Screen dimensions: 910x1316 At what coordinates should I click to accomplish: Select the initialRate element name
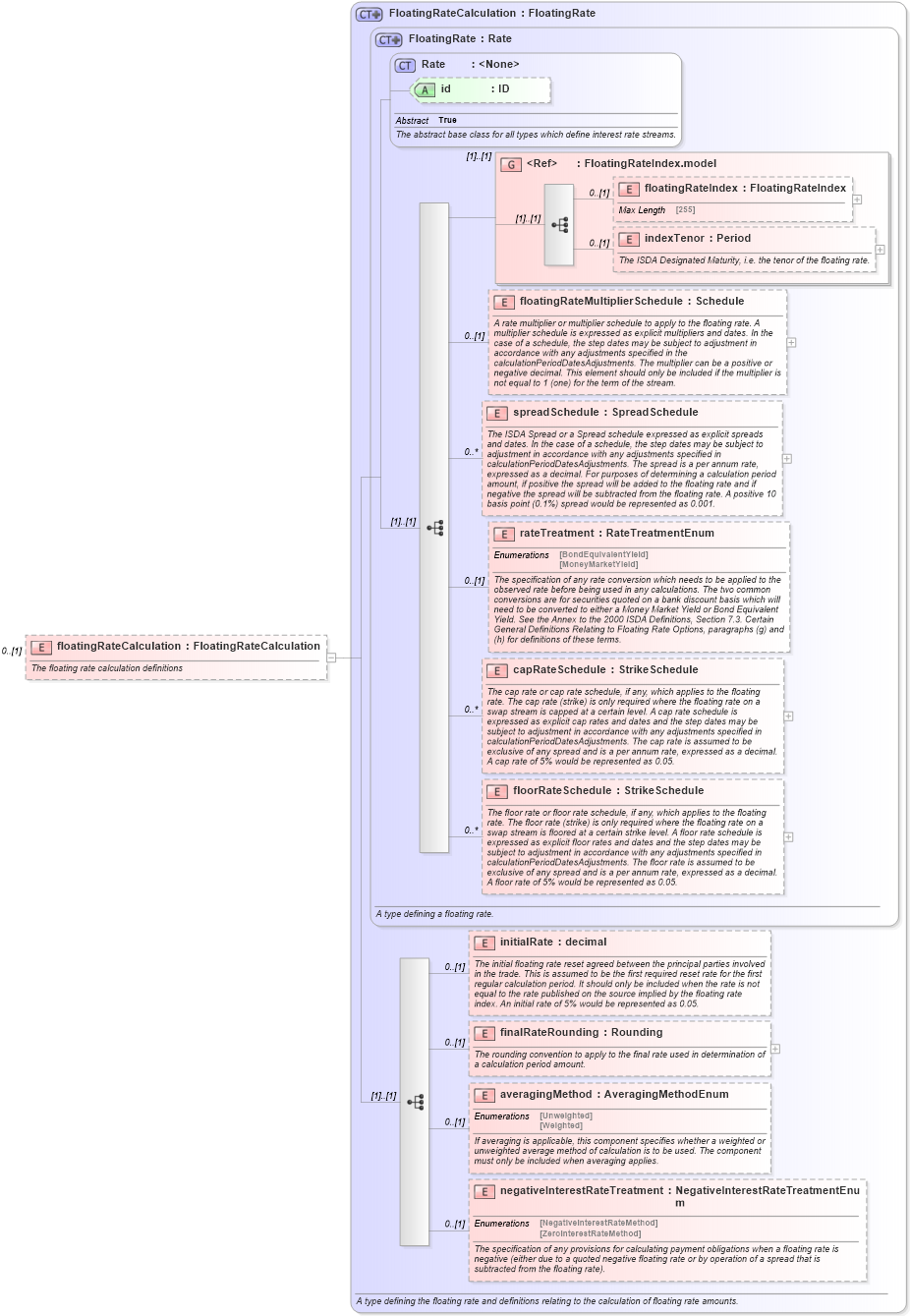pos(527,943)
